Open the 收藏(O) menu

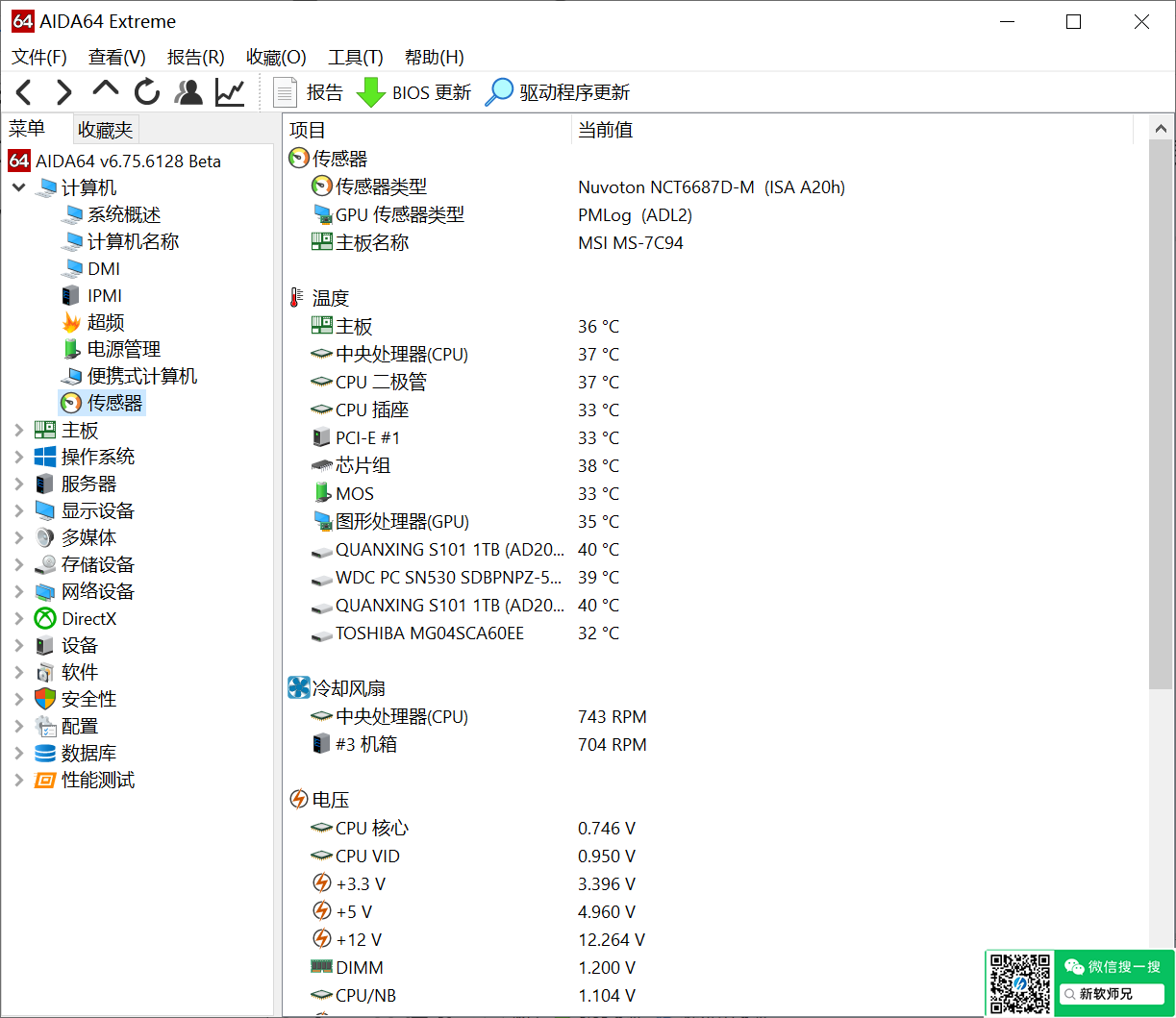pos(276,58)
